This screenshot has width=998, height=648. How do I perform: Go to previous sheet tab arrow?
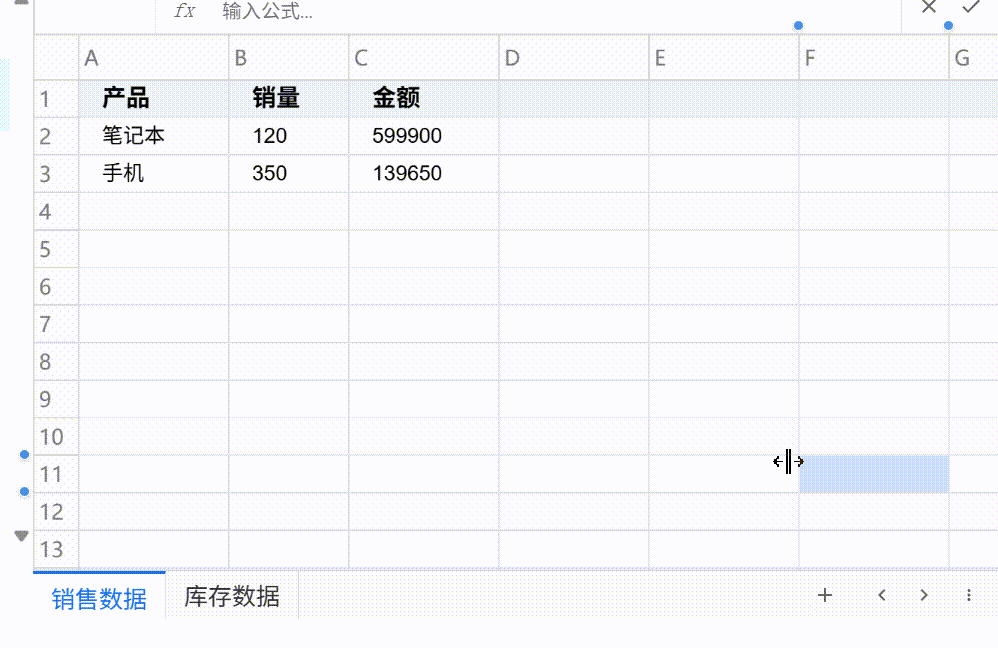(882, 595)
